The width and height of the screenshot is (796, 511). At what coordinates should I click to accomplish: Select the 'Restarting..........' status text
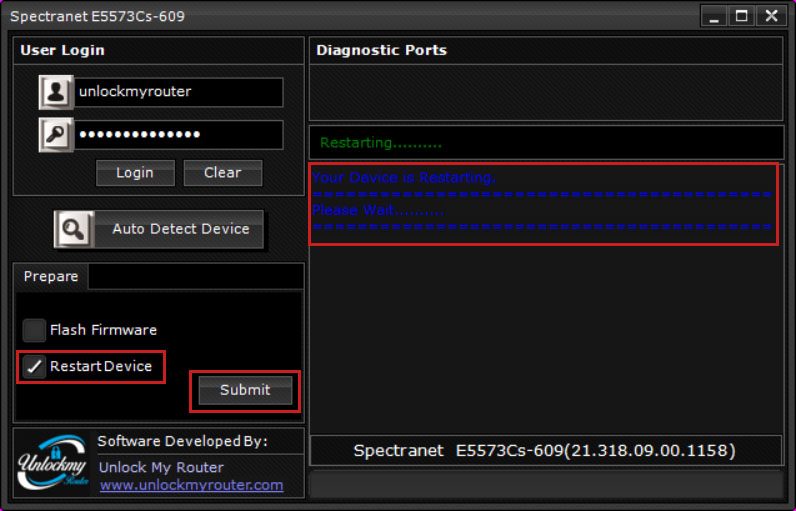click(381, 143)
